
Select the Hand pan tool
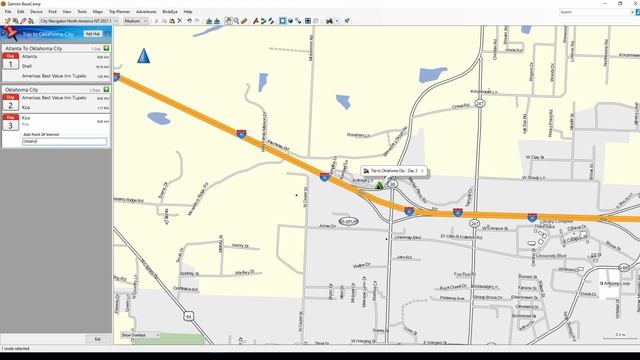228,21
